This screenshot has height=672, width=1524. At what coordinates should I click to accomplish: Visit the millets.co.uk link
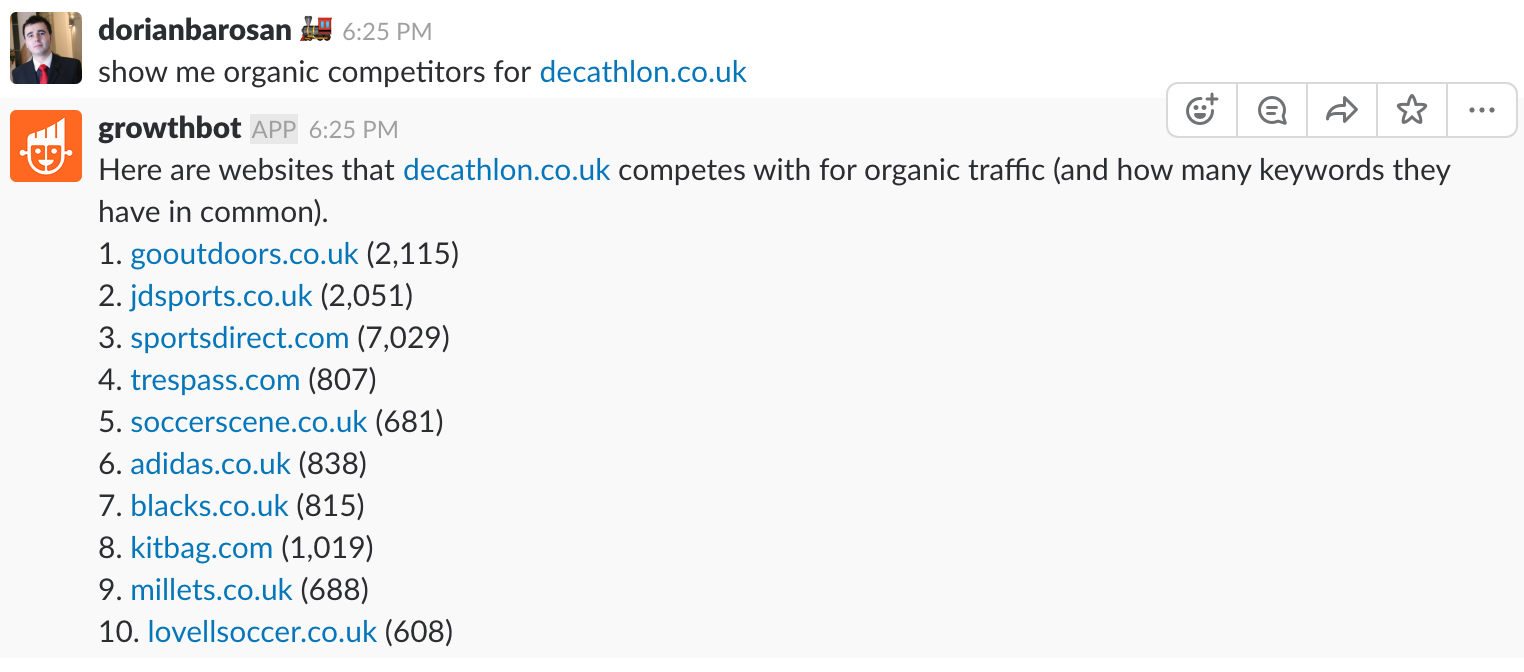pos(211,590)
